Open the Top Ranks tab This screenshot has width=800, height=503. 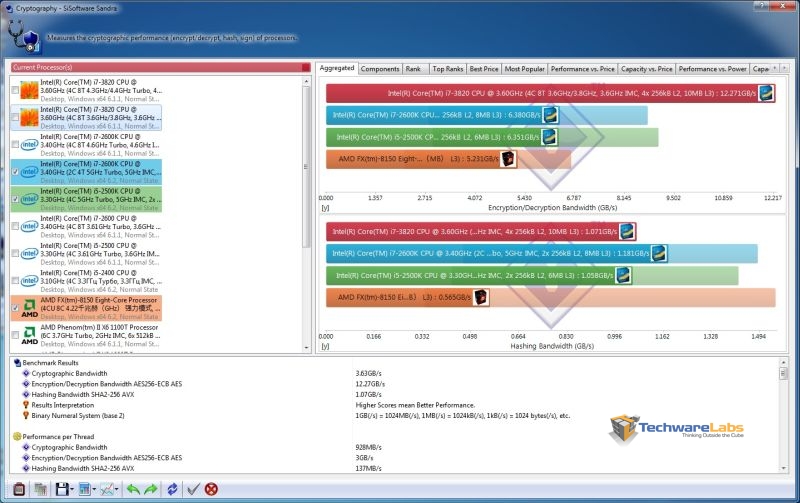[447, 68]
